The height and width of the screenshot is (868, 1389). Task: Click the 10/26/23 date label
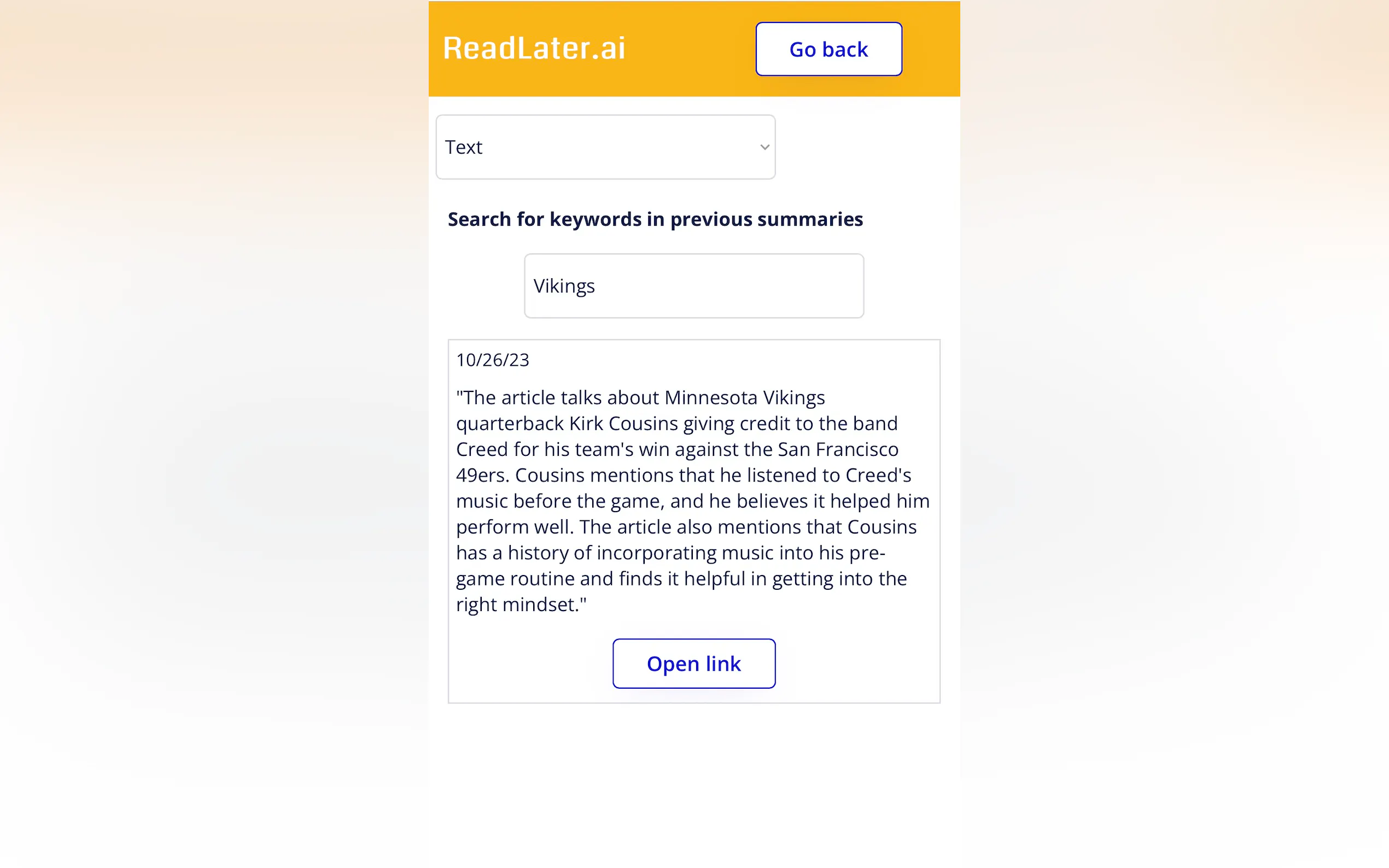pos(493,360)
